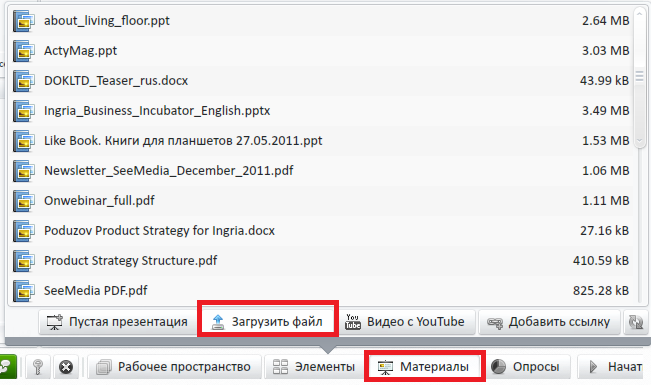Create a Пустая презентация
Image resolution: width=651 pixels, height=385 pixels.
(117, 322)
